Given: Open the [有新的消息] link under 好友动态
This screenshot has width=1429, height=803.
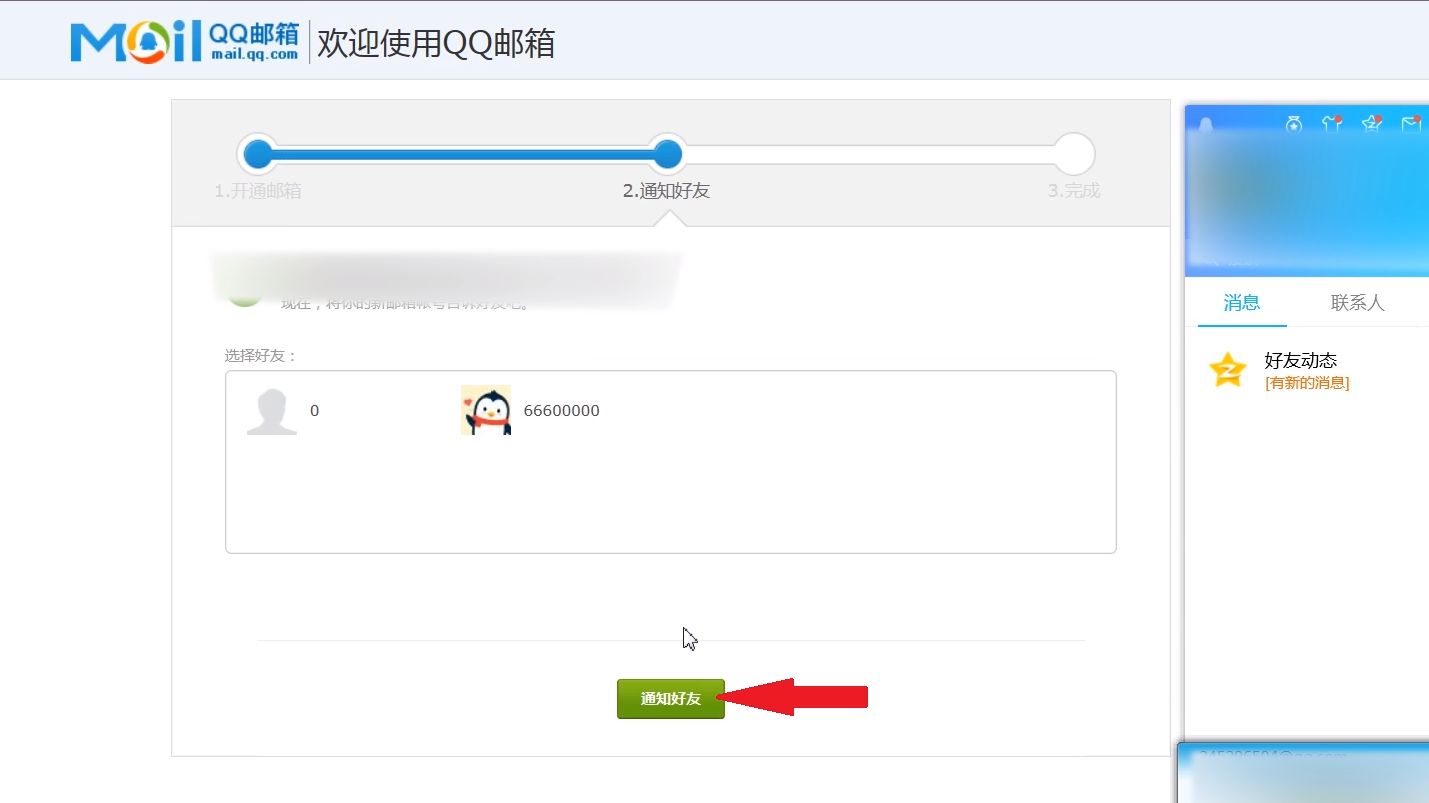Looking at the screenshot, I should pyautogui.click(x=1306, y=382).
